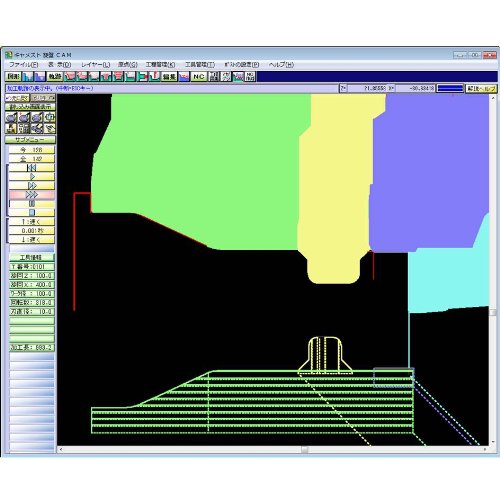This screenshot has width=500, height=500.
Task: Click the first zoom icon in left panel grid
Action: (x=11, y=117)
